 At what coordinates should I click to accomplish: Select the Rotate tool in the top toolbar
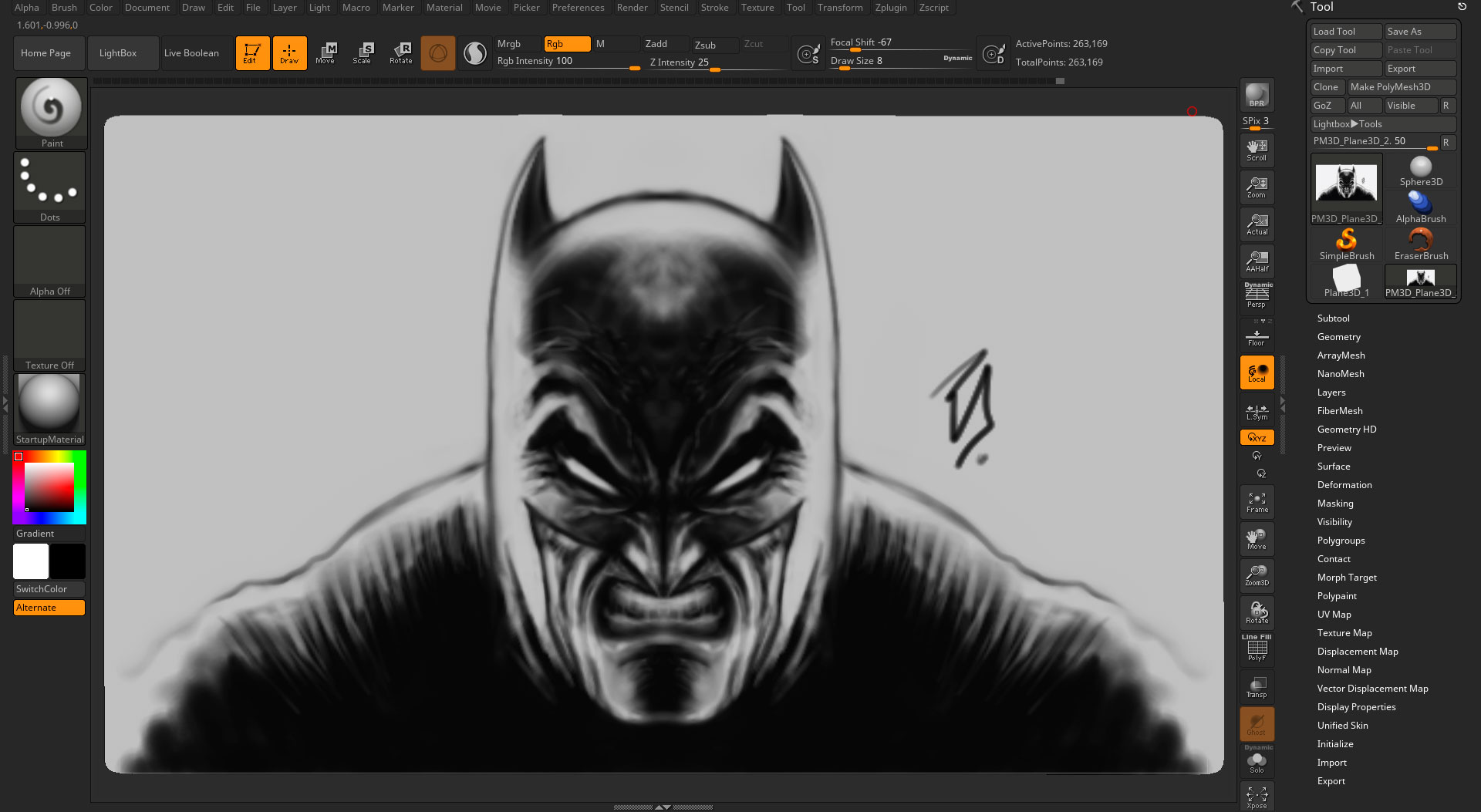(x=400, y=53)
